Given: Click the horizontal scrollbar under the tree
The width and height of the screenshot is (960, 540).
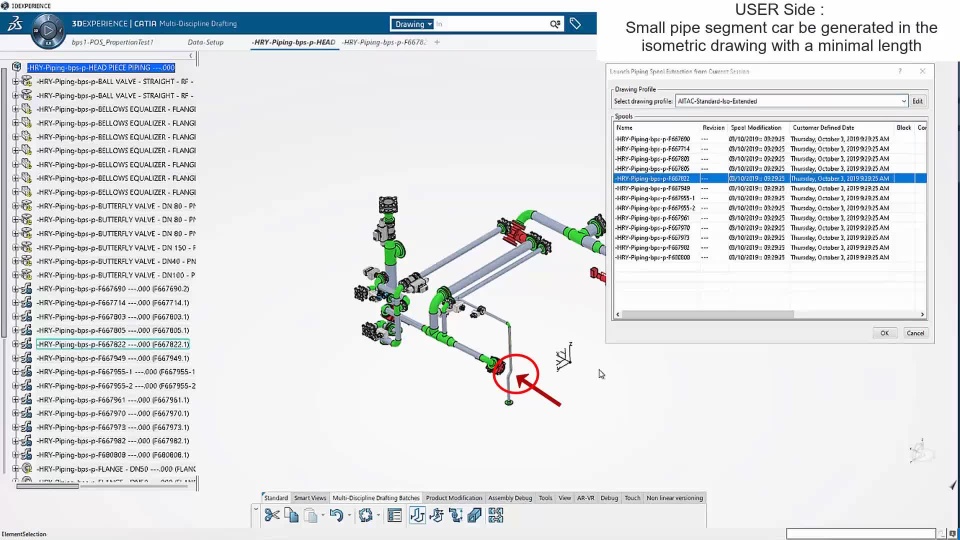Looking at the screenshot, I should [47, 487].
